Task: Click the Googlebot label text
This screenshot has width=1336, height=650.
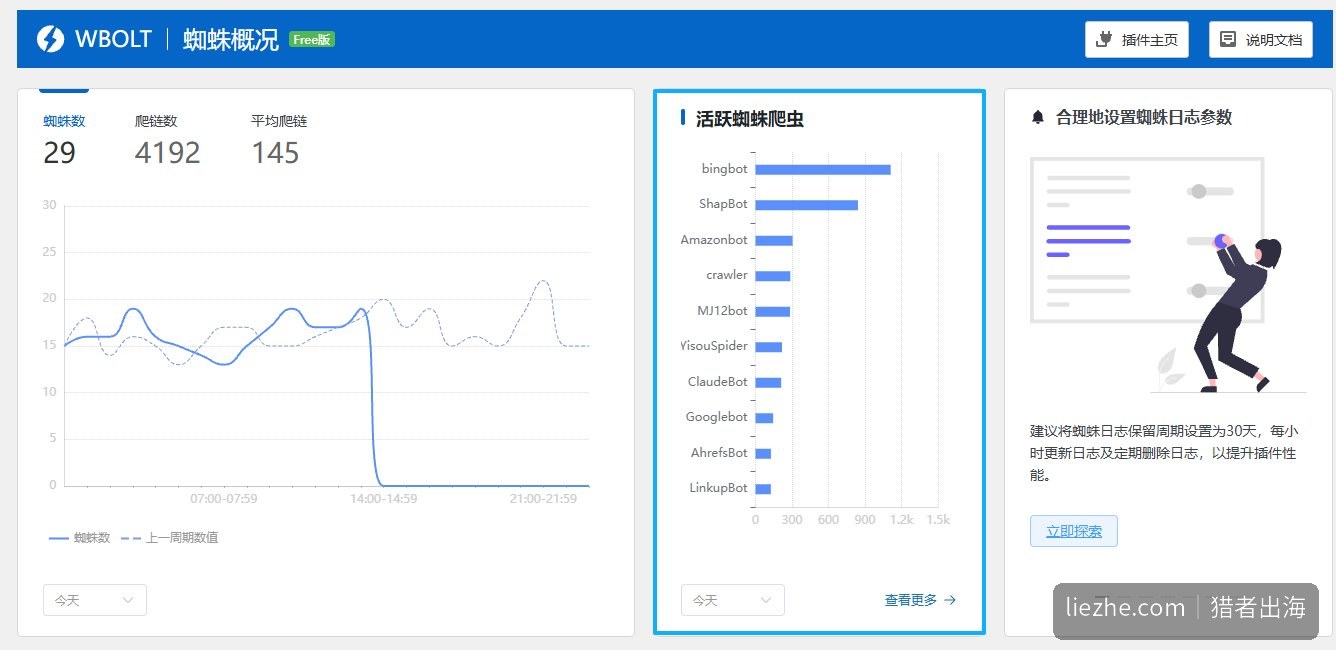Action: 717,417
